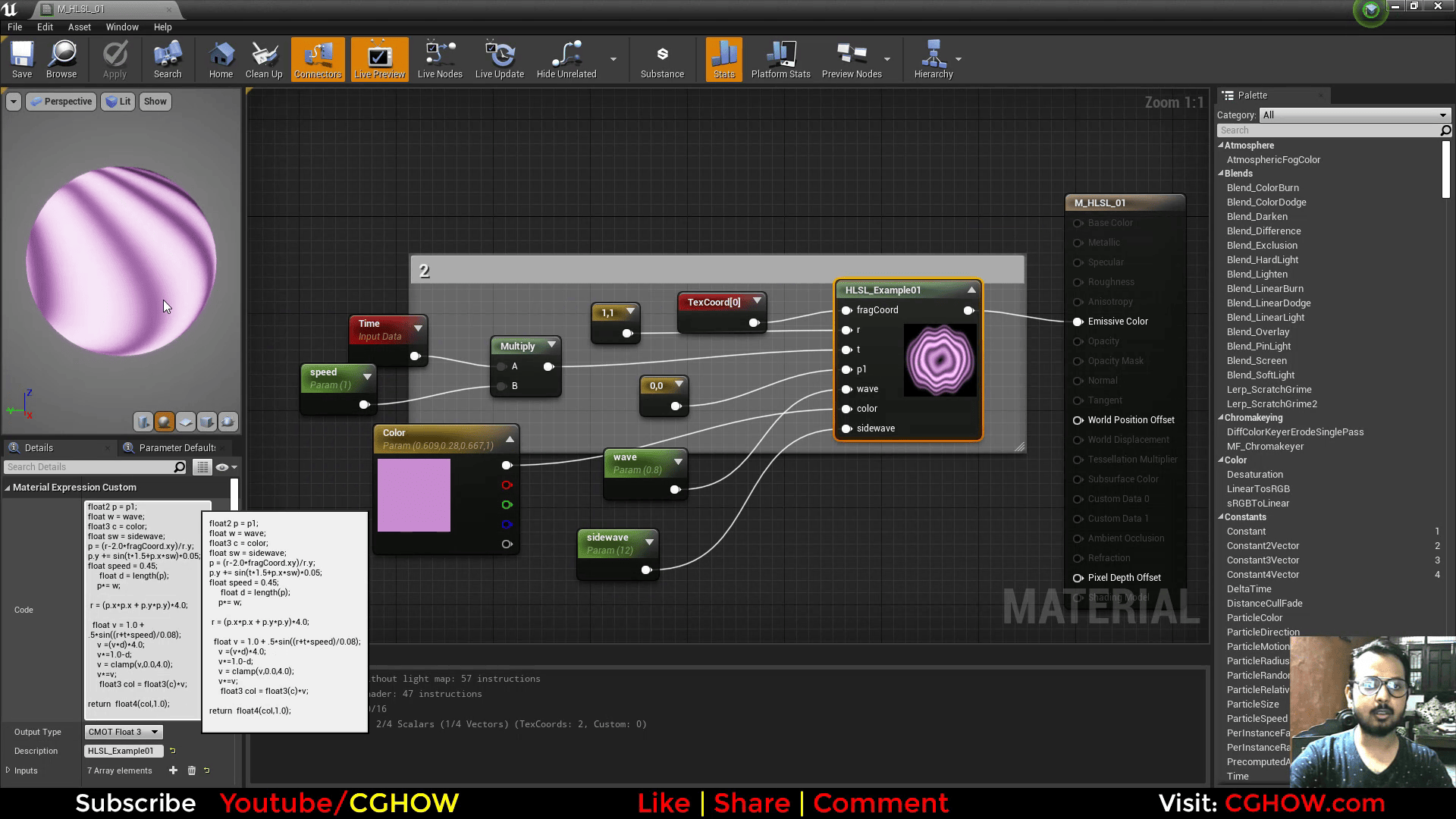This screenshot has height=819, width=1456.
Task: Open the Substance toolbar button
Action: pos(662,59)
